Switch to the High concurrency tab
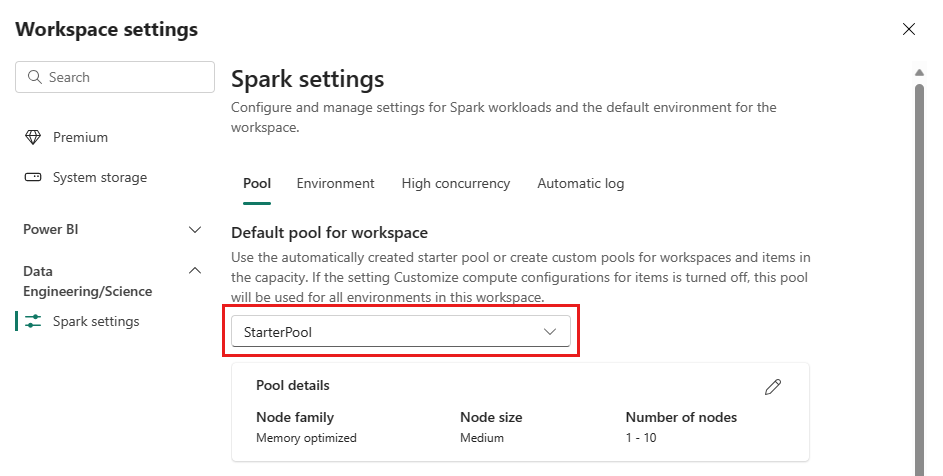 [x=456, y=184]
